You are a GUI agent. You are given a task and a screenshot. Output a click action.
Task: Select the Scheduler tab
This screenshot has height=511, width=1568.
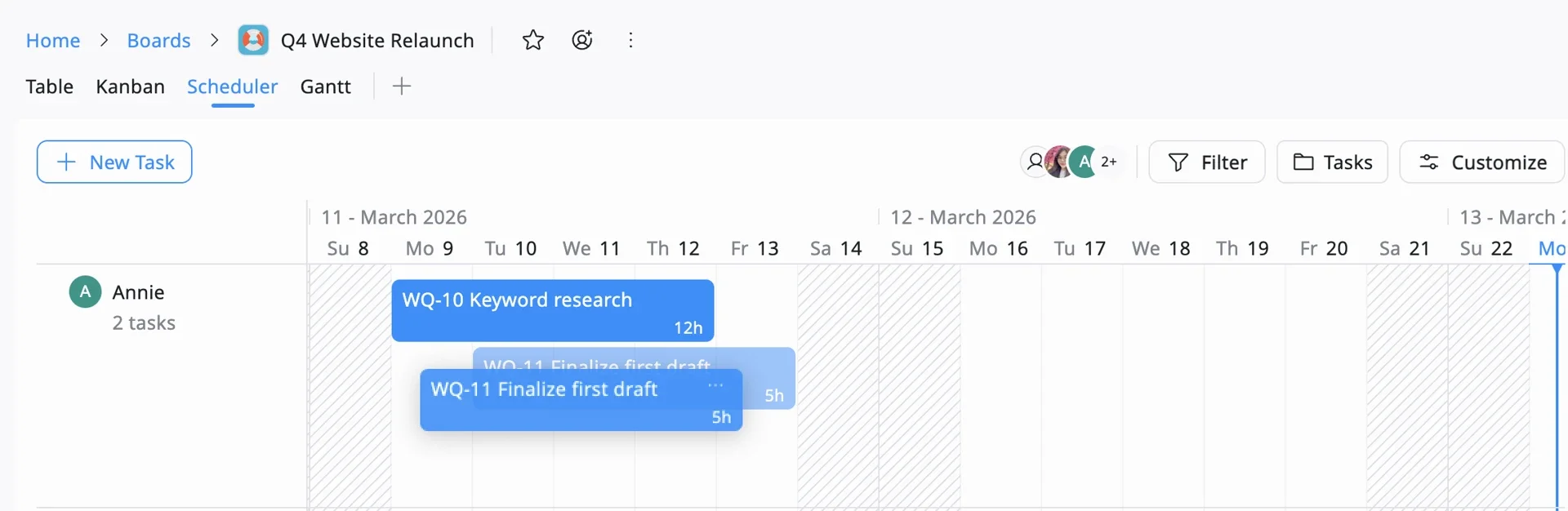point(232,87)
